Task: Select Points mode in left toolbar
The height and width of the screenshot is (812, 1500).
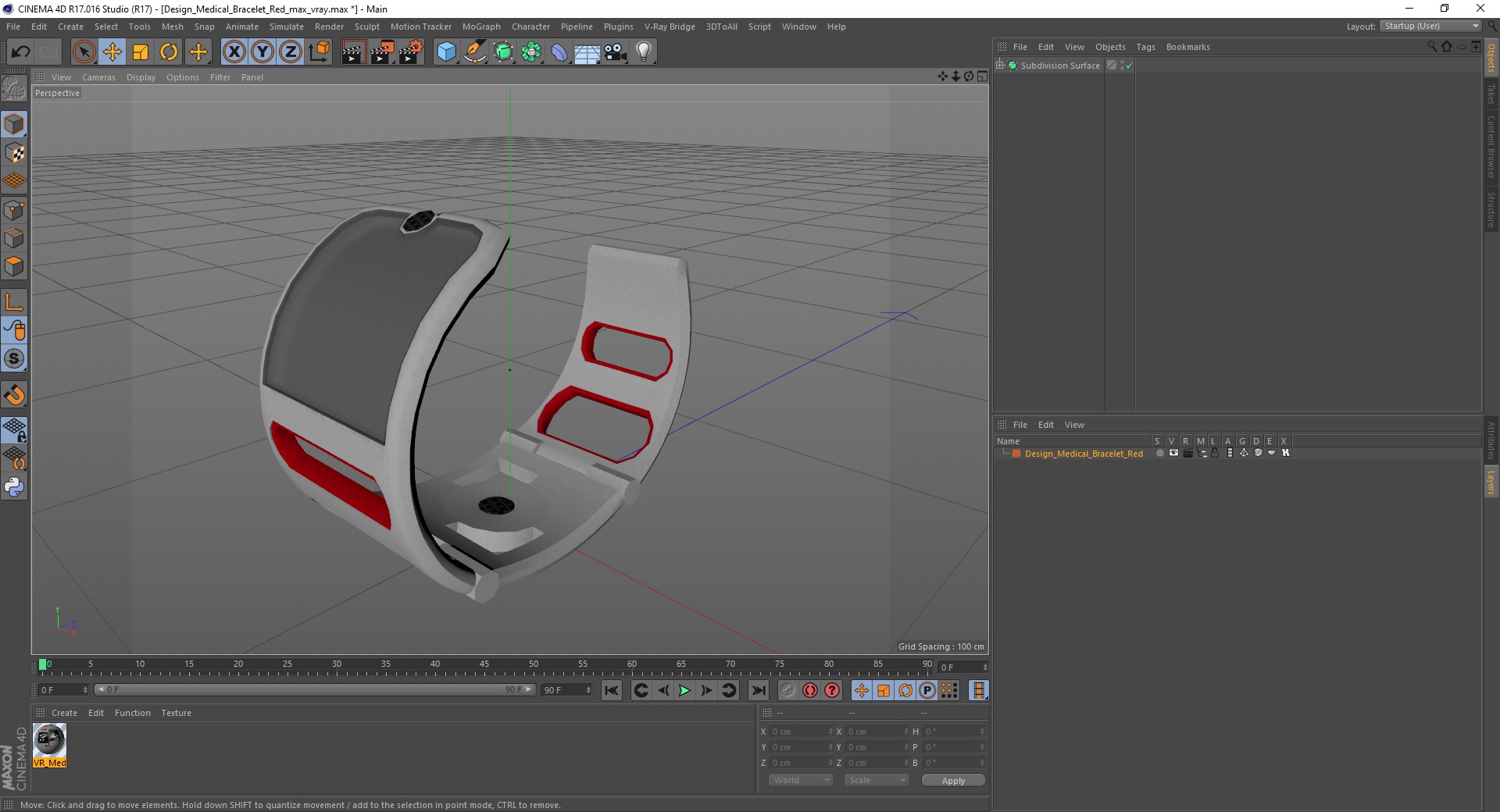Action: coord(14,210)
